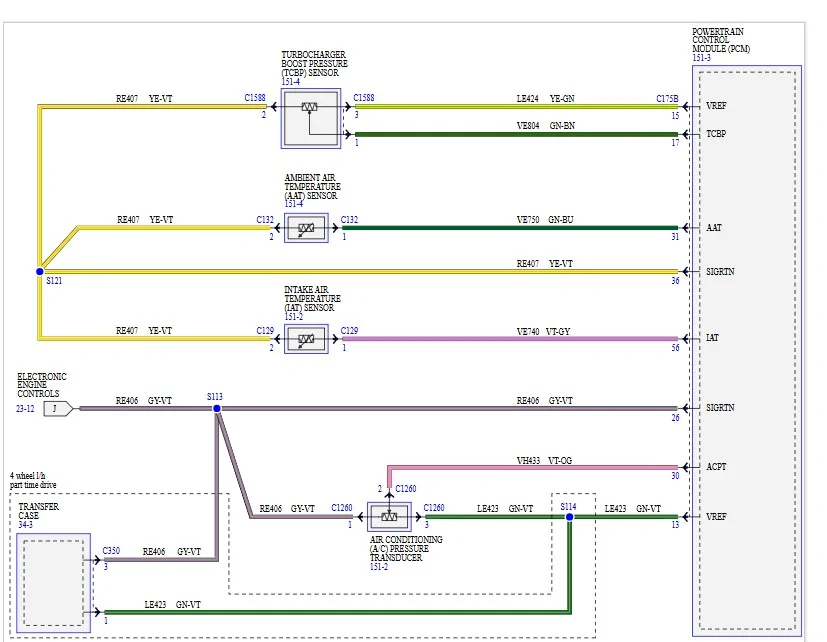The height and width of the screenshot is (642, 827).
Task: Click the AAT pin name in the PCM
Action: coord(714,228)
